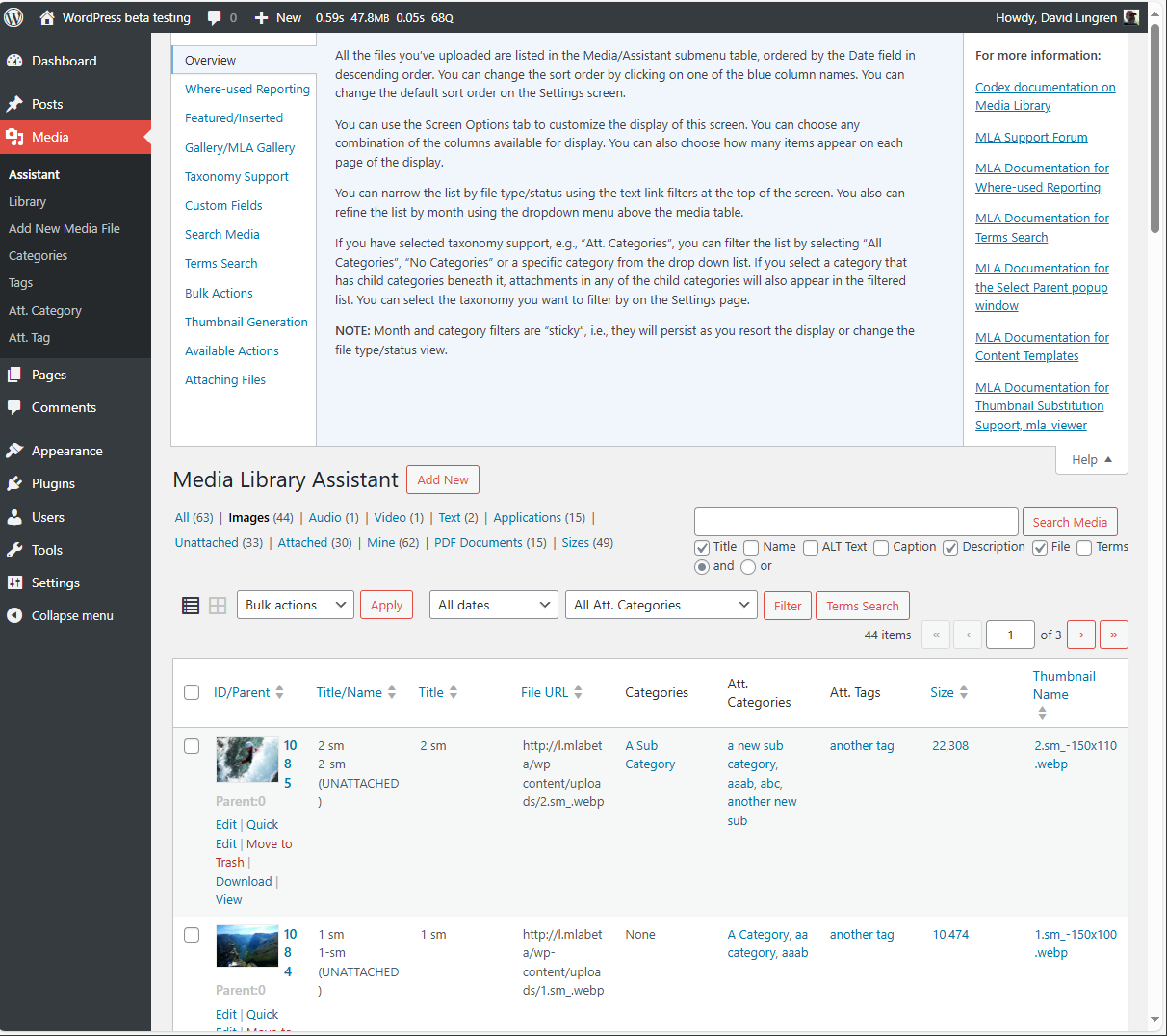Open the WordPress logo menu

click(x=13, y=16)
